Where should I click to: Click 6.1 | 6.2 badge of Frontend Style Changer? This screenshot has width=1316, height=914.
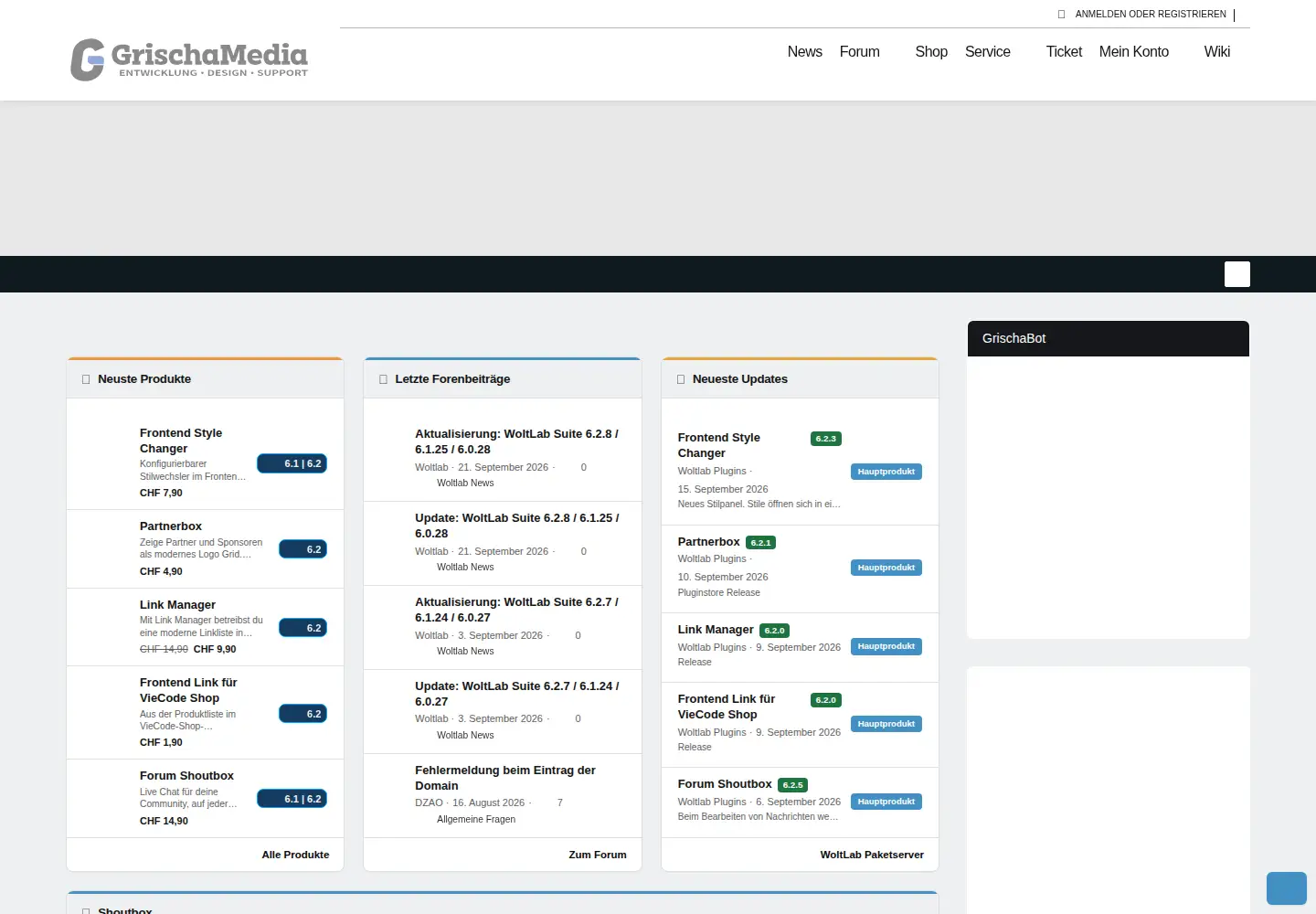click(292, 463)
